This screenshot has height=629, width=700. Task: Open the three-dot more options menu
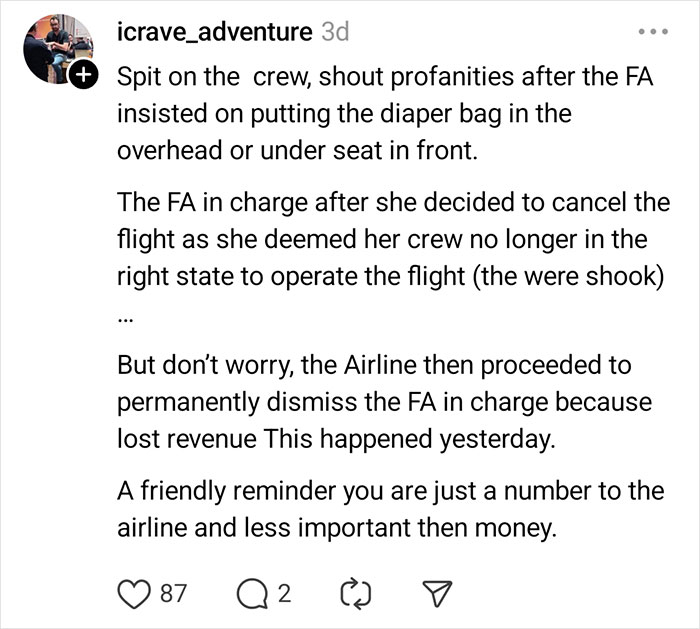pyautogui.click(x=656, y=31)
